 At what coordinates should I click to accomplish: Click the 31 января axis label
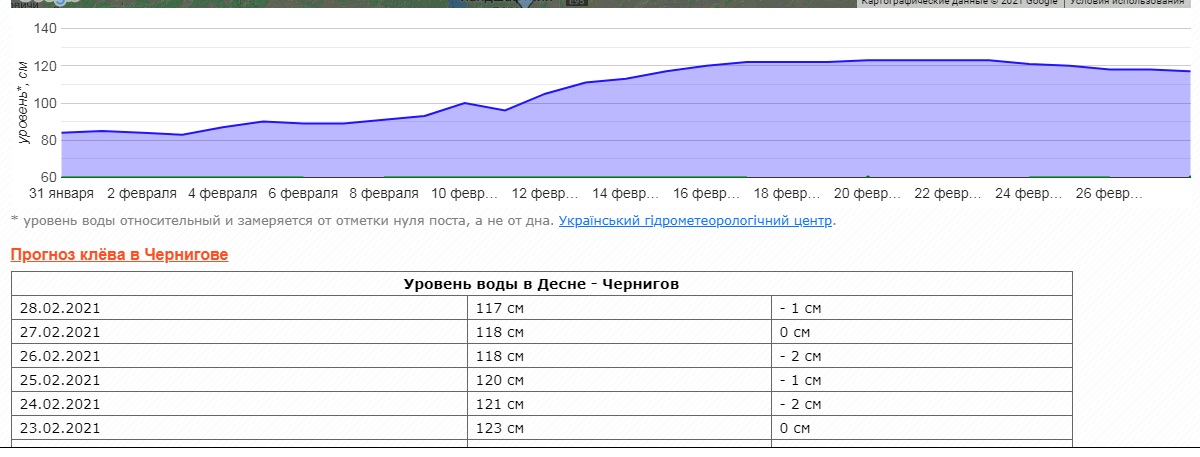(x=62, y=193)
